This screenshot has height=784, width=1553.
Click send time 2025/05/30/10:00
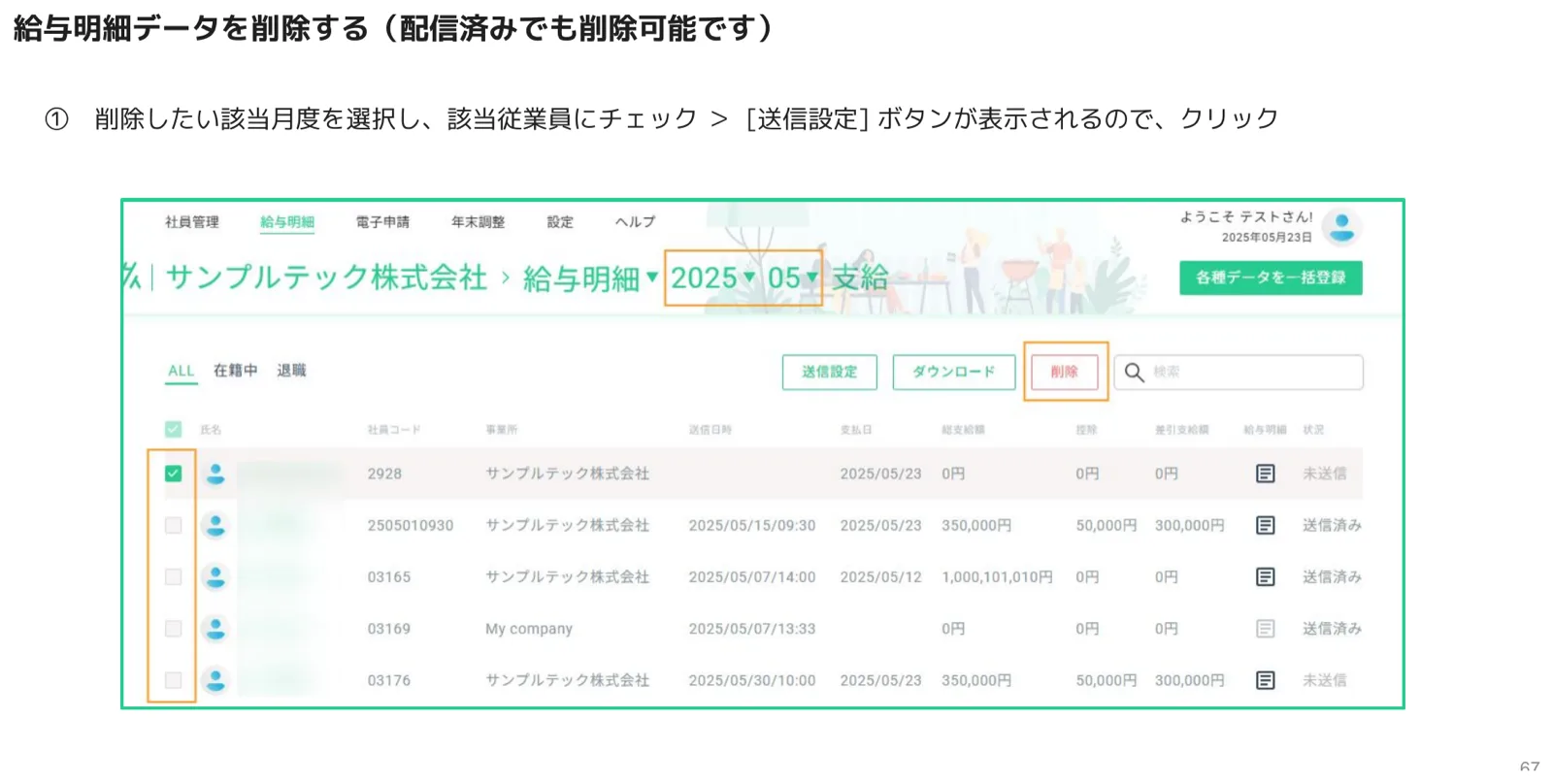[752, 680]
